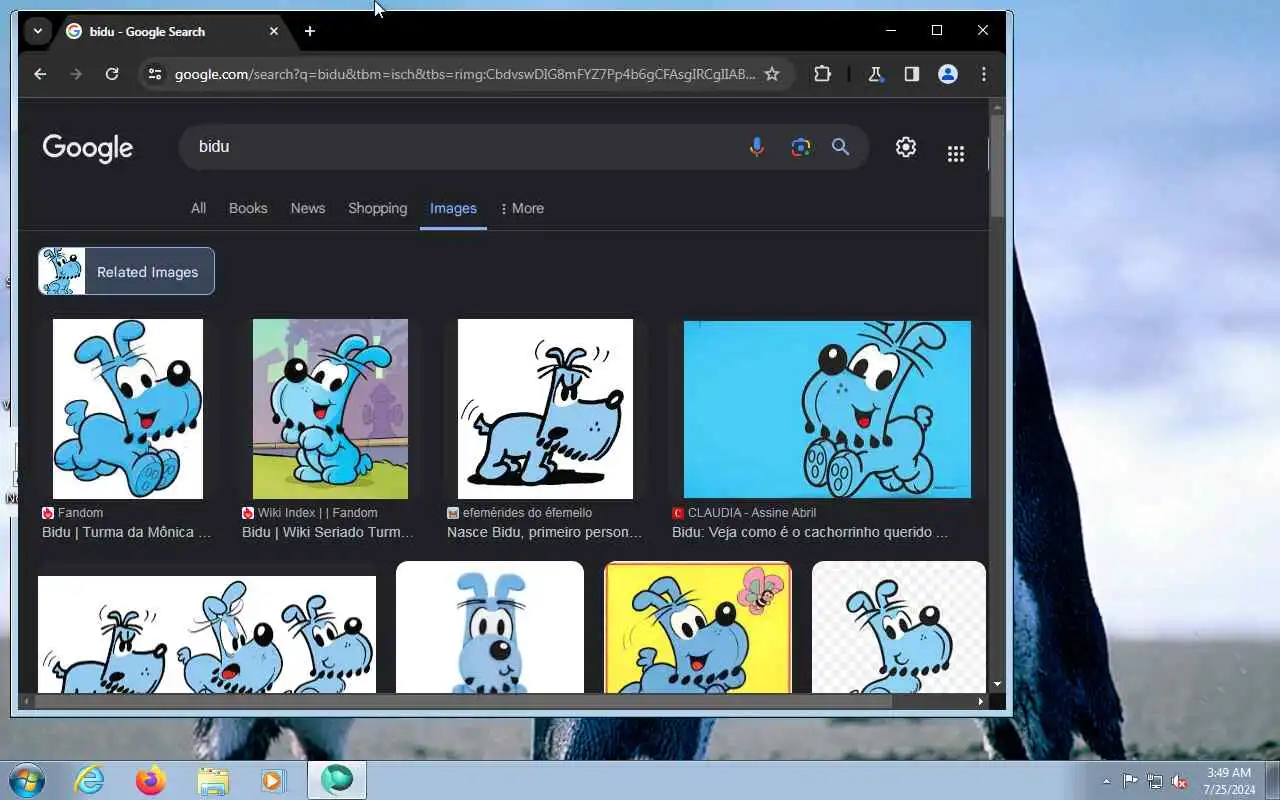Open Windows Media Player taskbar icon
This screenshot has width=1280, height=800.
pos(274,780)
